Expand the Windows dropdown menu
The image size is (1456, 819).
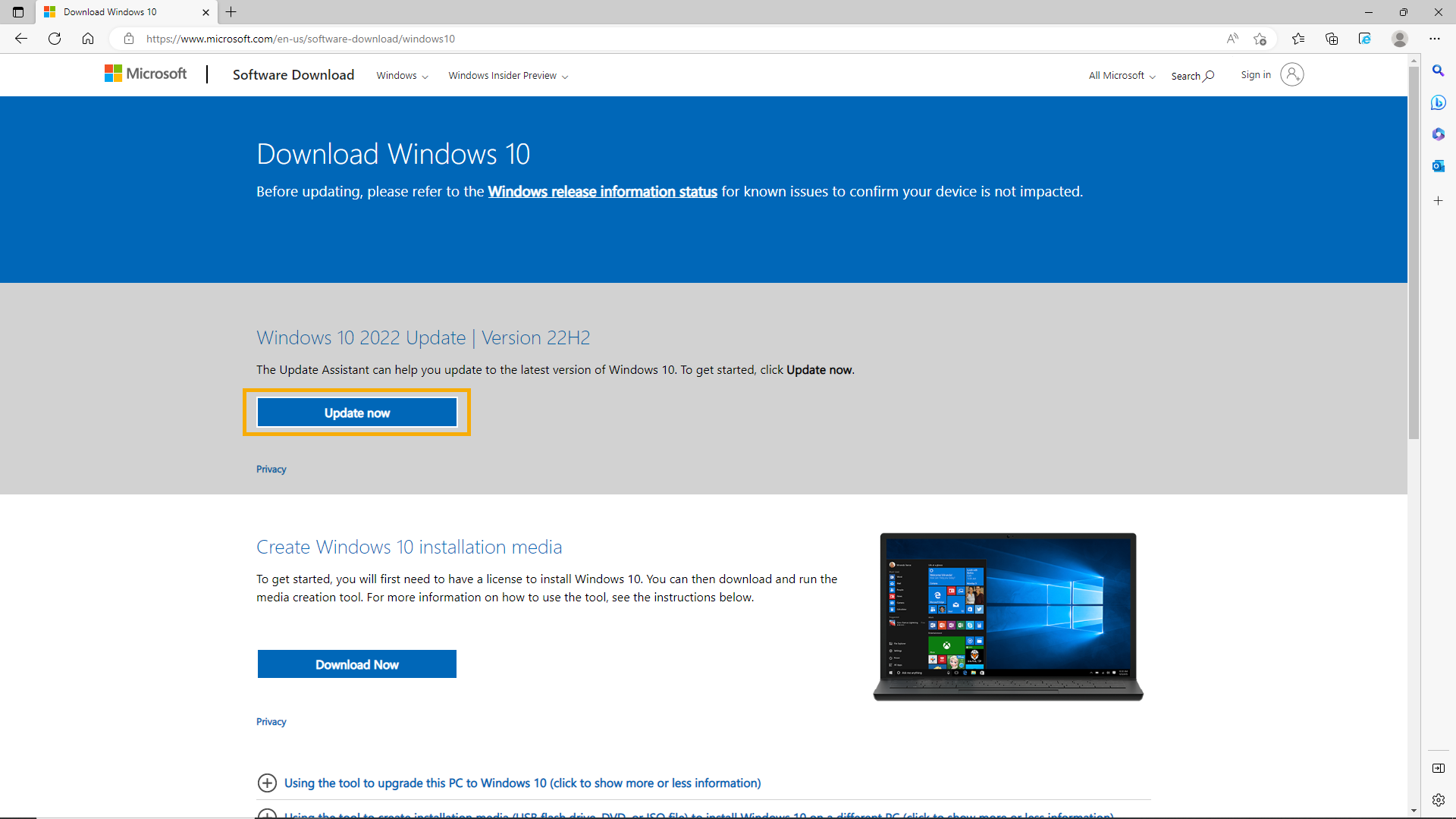click(x=402, y=76)
